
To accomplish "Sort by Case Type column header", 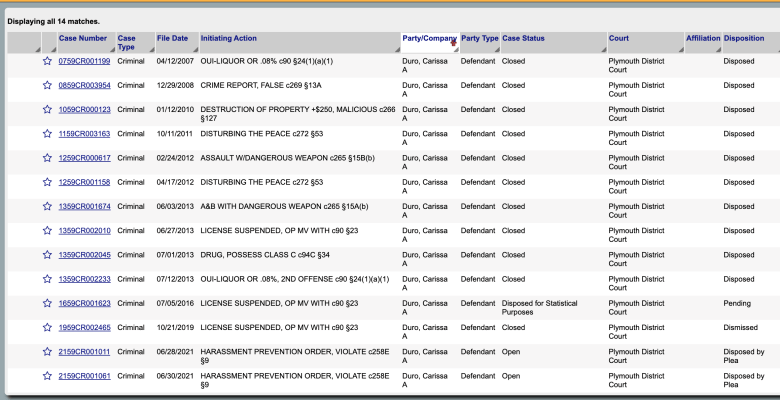I will tap(126, 42).
